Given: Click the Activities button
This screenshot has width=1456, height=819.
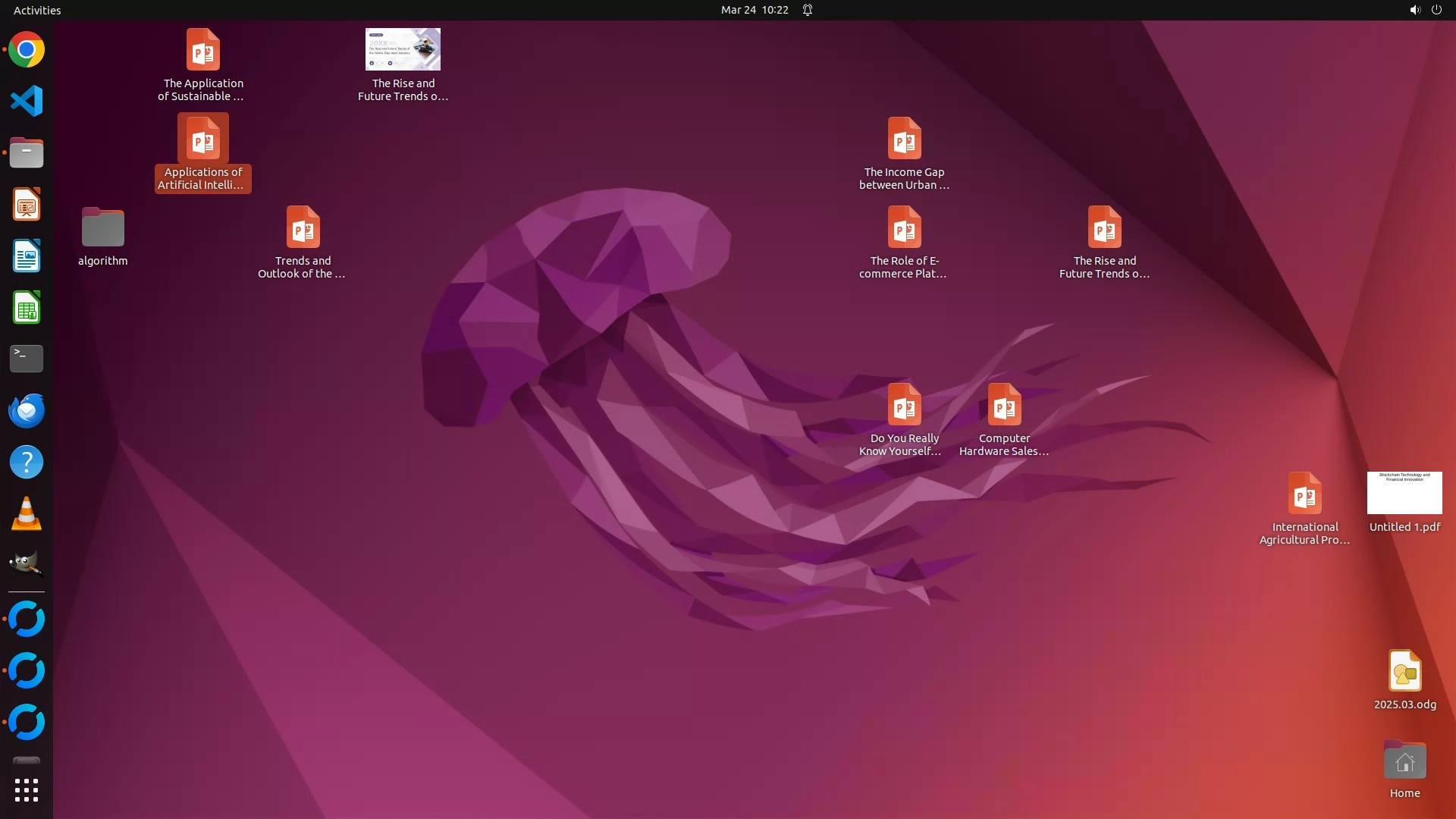Looking at the screenshot, I should point(37,10).
